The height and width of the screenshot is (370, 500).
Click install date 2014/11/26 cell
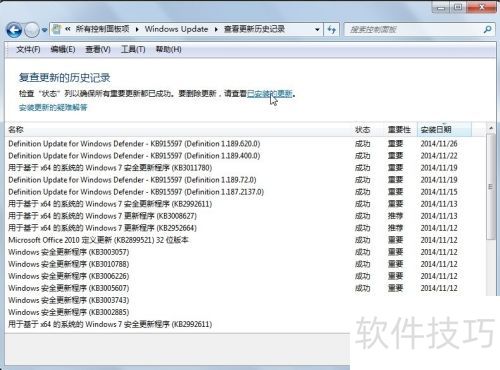(439, 144)
